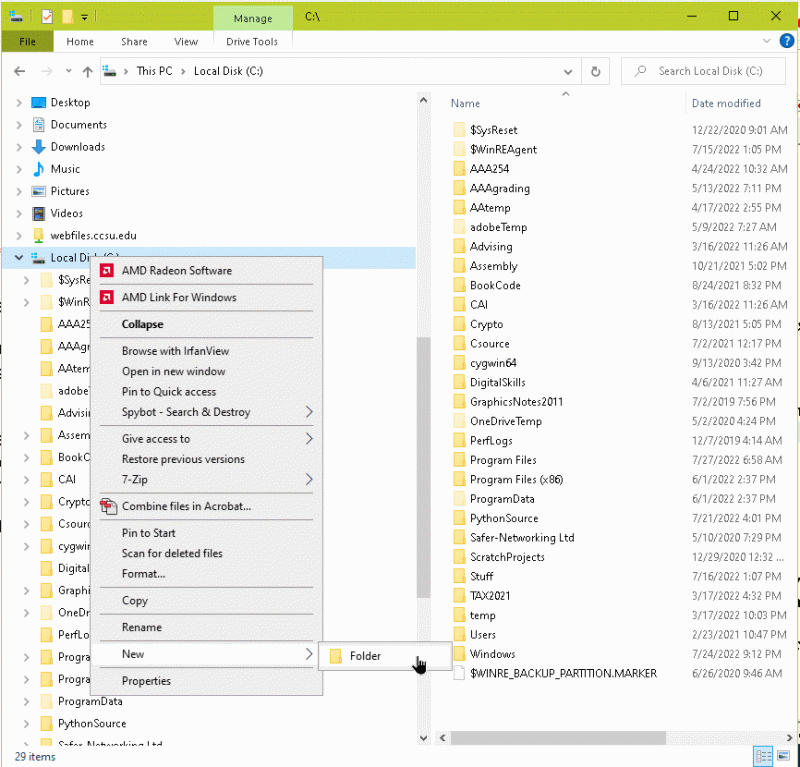Image resolution: width=800 pixels, height=767 pixels.
Task: Expand the Downloads tree node
Action: pyautogui.click(x=19, y=147)
